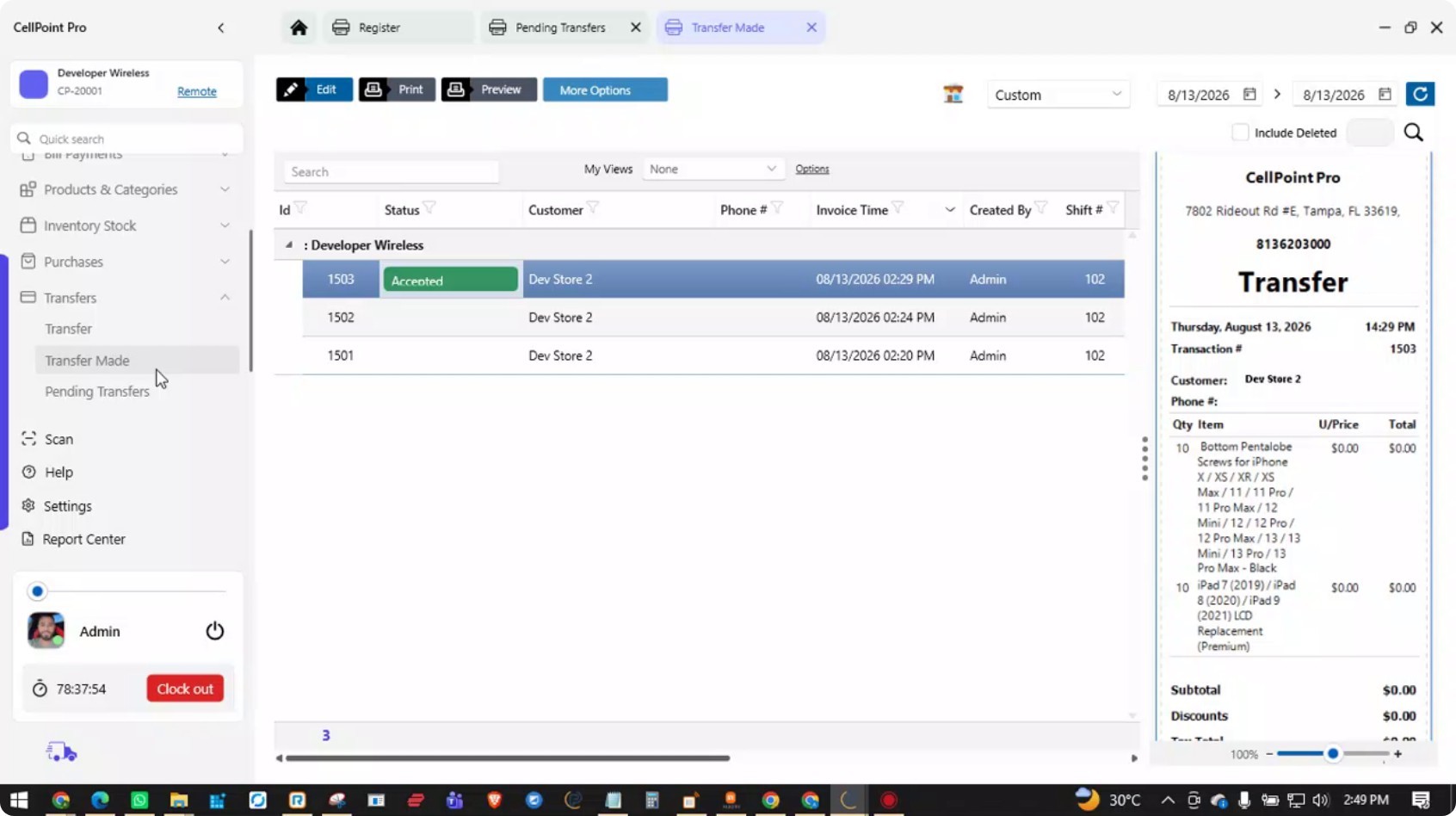Viewport: 1456px width, 816px height.
Task: Toggle the switch next to Include Deleted
Action: [1369, 133]
